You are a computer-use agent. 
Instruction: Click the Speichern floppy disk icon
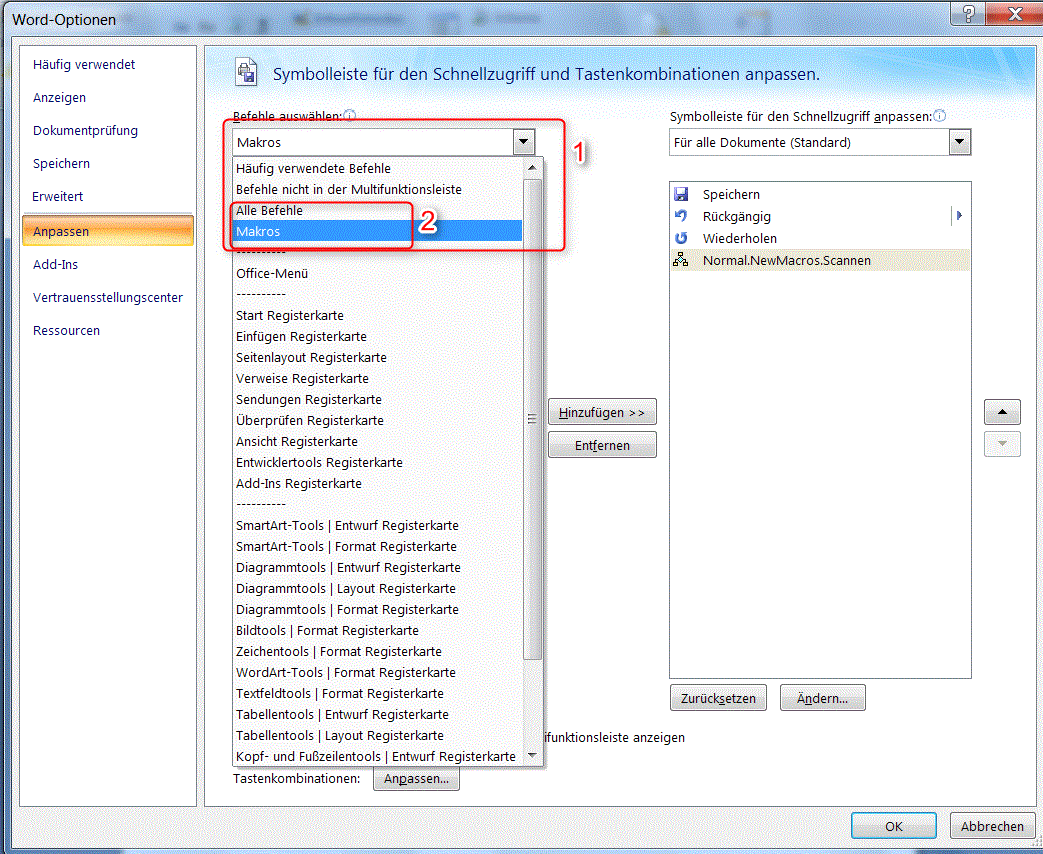click(x=682, y=194)
